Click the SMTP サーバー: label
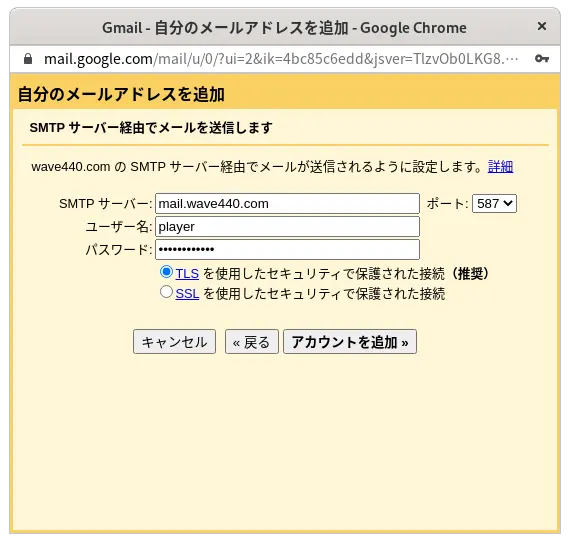The height and width of the screenshot is (543, 570). (105, 204)
